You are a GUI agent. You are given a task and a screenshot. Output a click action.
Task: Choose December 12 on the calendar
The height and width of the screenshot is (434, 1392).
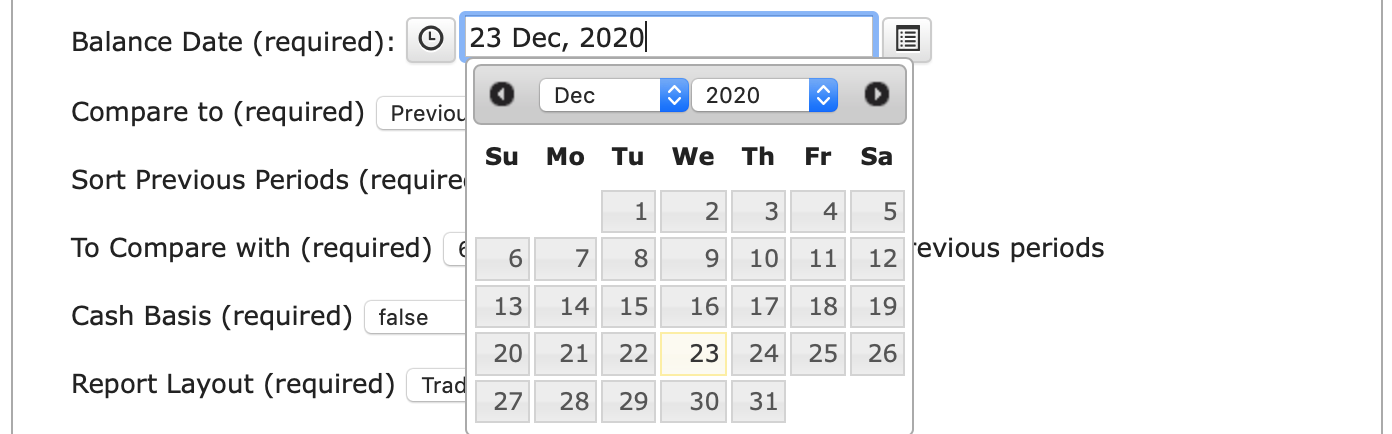[879, 259]
